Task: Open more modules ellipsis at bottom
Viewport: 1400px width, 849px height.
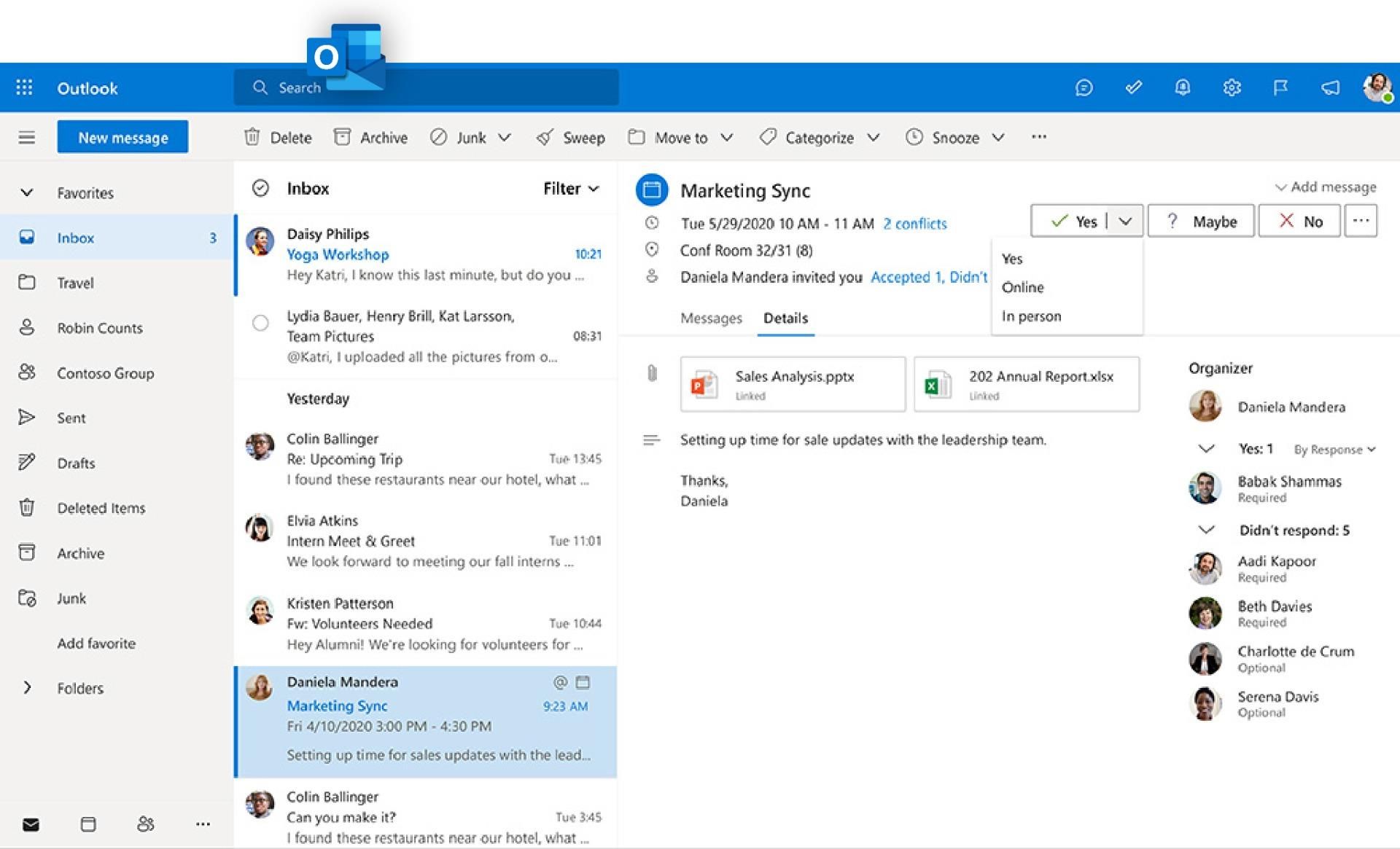Action: click(x=203, y=824)
